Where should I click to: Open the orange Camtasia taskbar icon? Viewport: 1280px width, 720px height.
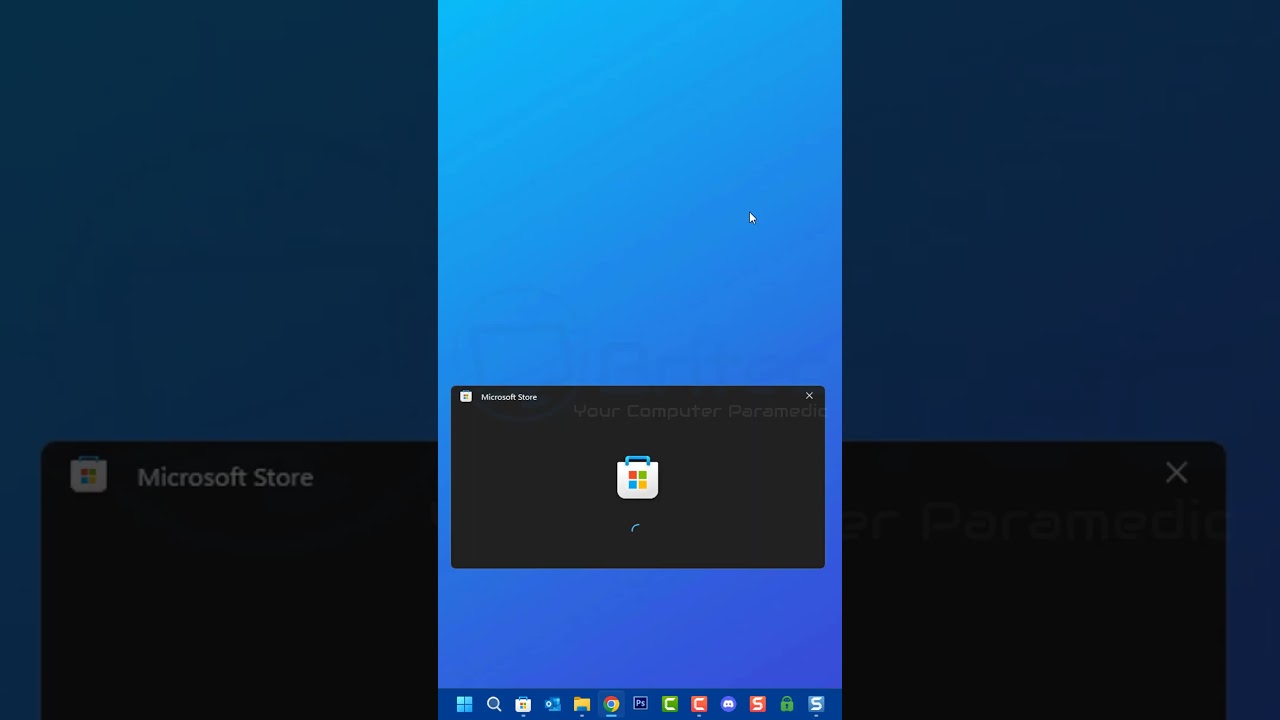click(699, 704)
